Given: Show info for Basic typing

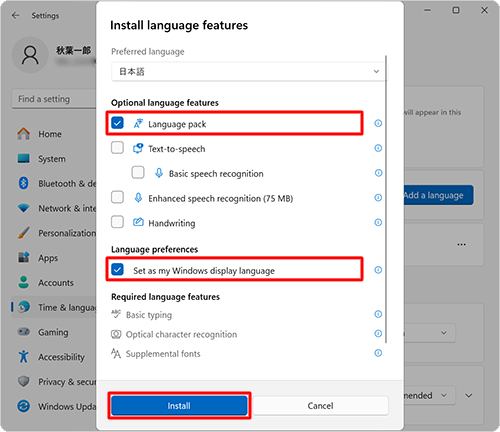Looking at the screenshot, I should pos(378,314).
